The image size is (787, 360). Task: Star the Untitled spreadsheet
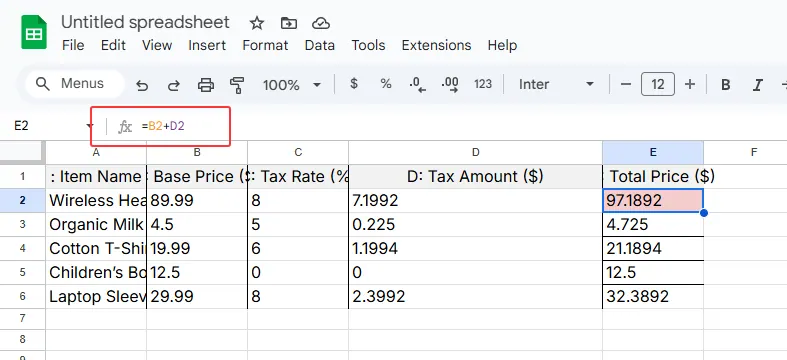[x=257, y=23]
